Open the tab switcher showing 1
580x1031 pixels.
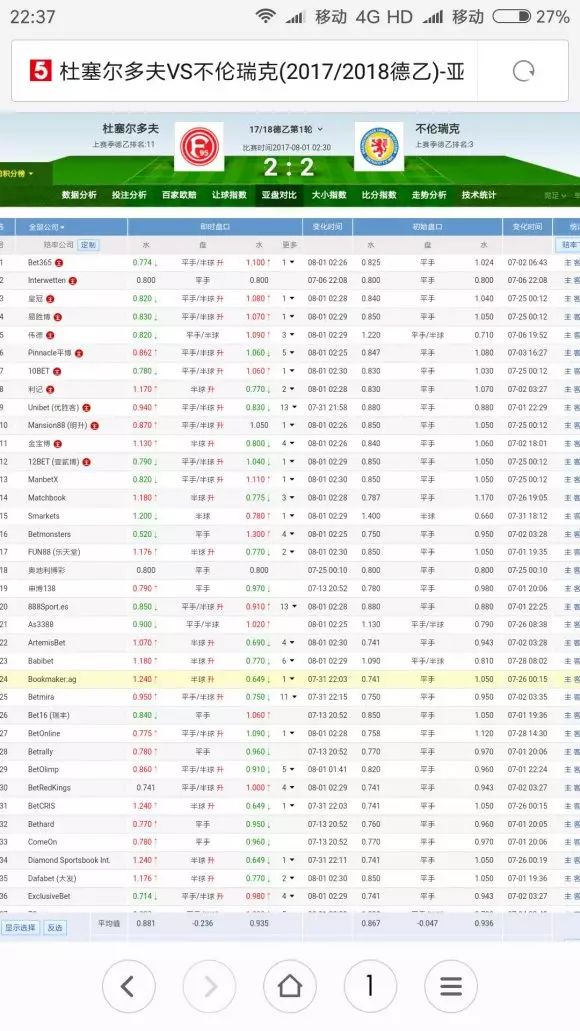pyautogui.click(x=370, y=985)
